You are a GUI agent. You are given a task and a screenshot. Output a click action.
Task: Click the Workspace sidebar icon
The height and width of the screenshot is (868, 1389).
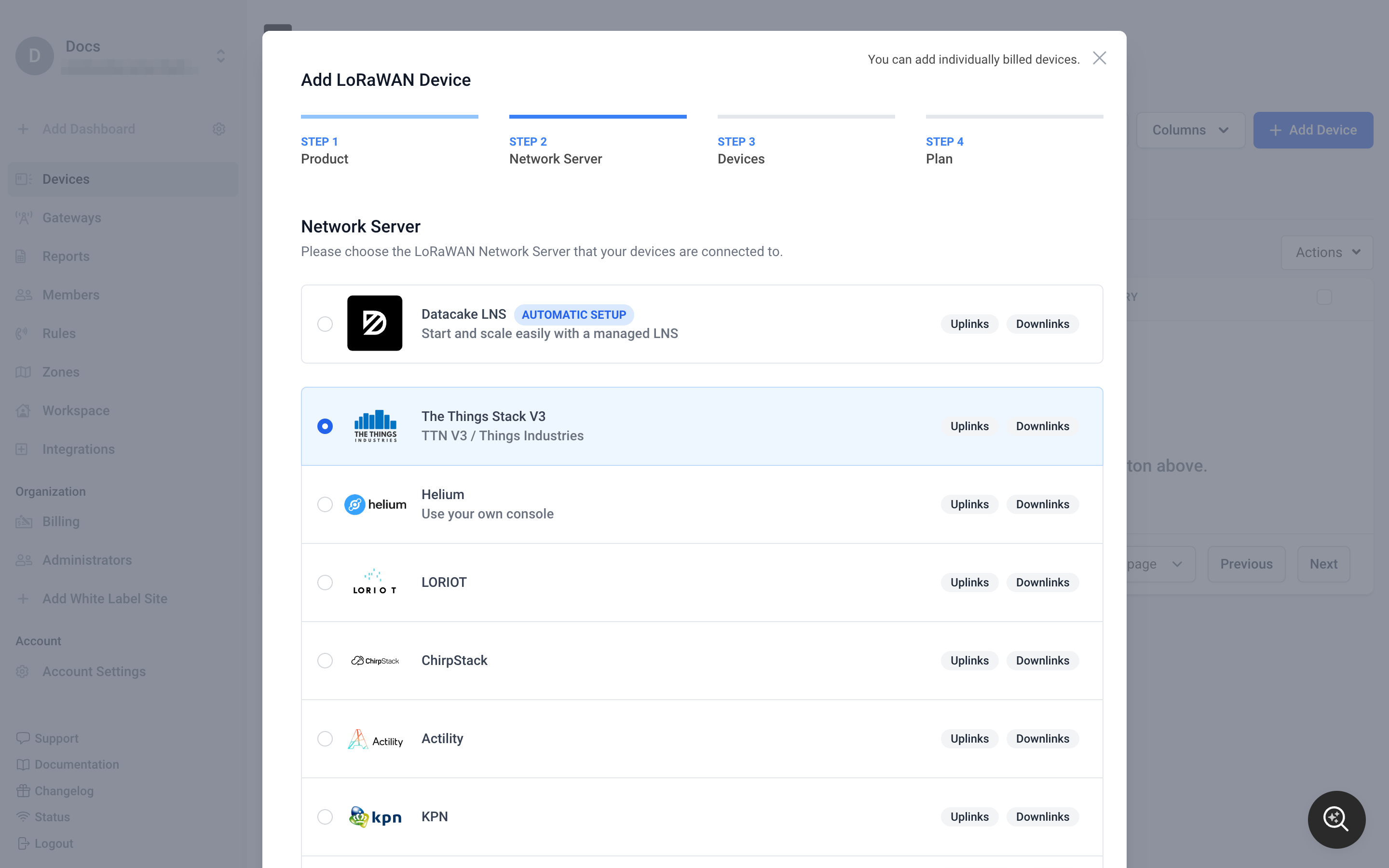(x=22, y=410)
